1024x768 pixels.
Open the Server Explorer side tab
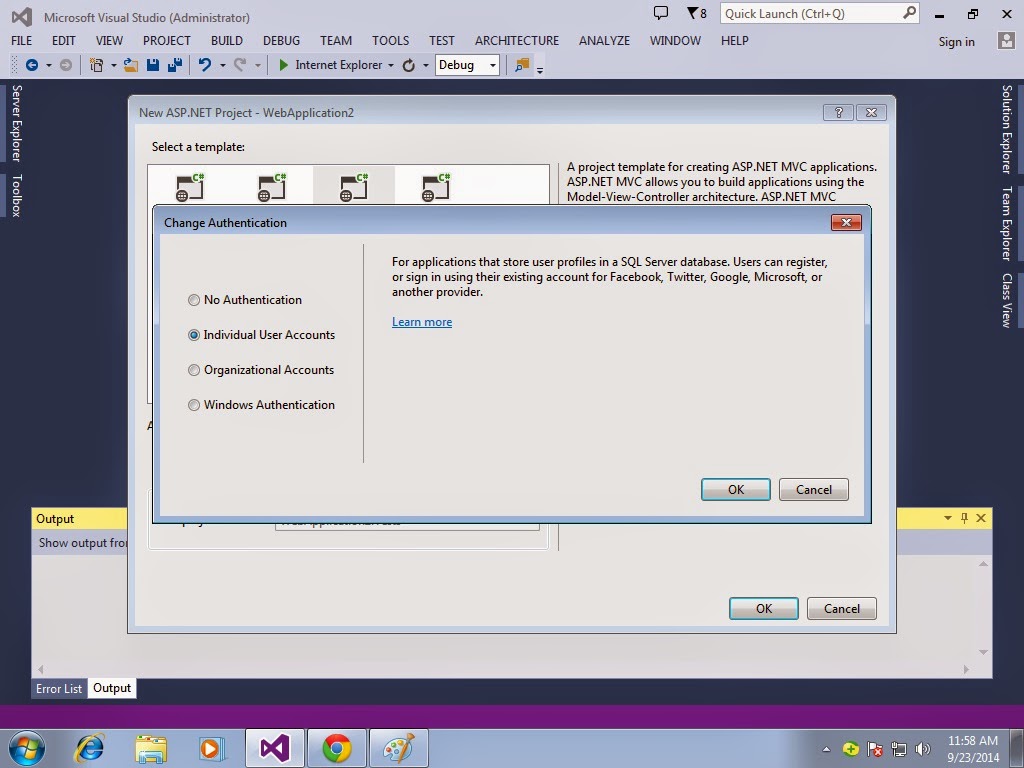click(x=16, y=123)
